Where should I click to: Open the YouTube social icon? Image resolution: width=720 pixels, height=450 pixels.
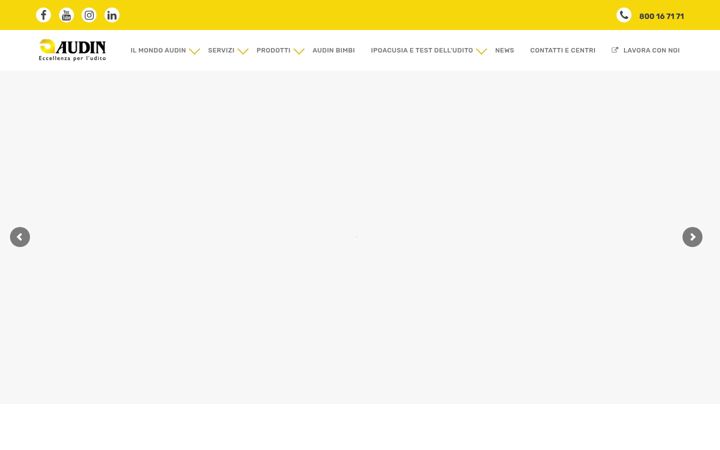(66, 15)
